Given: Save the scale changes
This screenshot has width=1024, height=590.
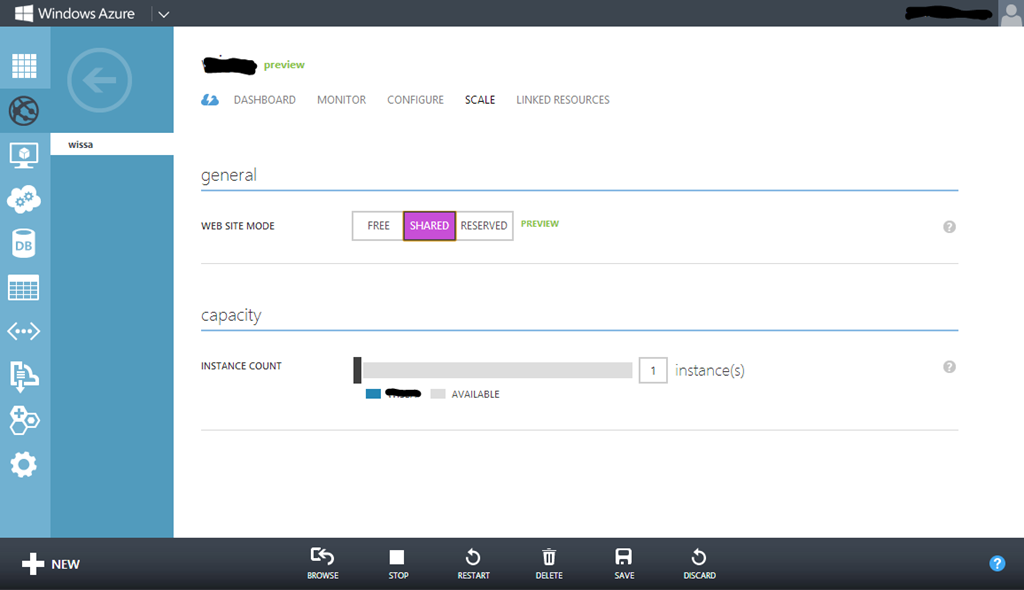Looking at the screenshot, I should (x=624, y=564).
